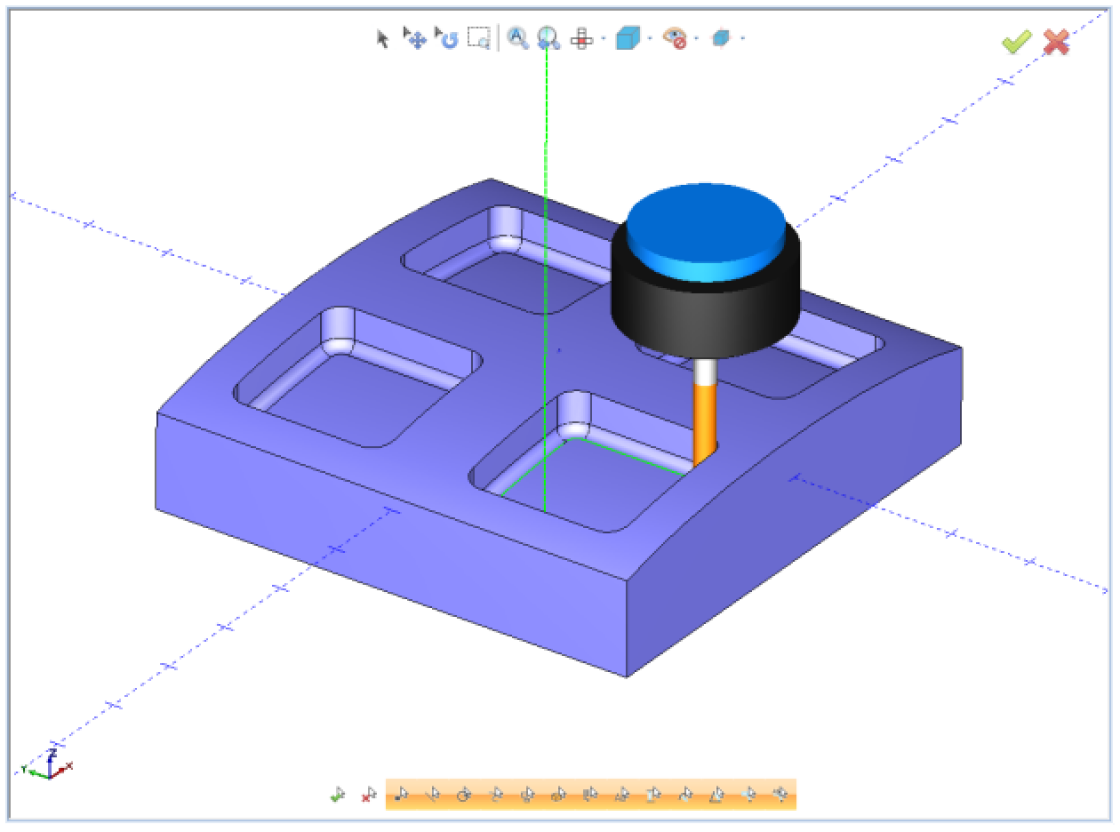The width and height of the screenshot is (1120, 832).
Task: Open dropdown beside the eye icon
Action: pyautogui.click(x=696, y=39)
